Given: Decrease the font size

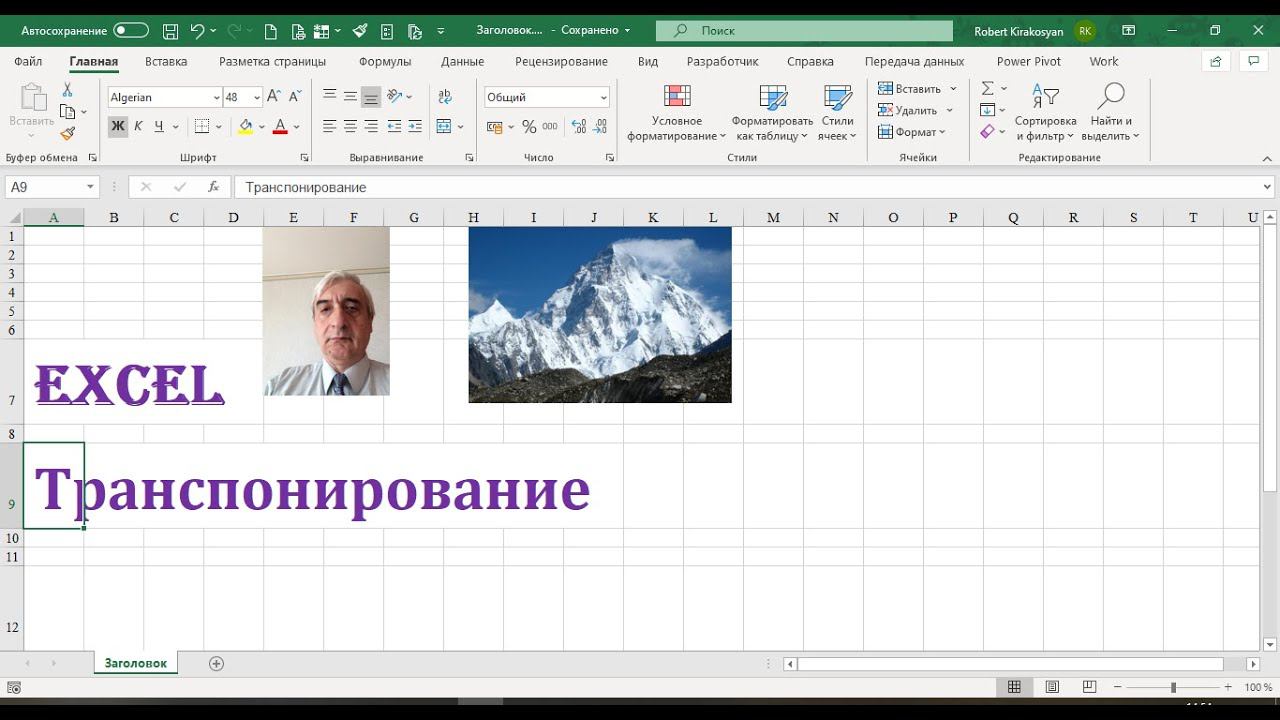Looking at the screenshot, I should click(x=296, y=97).
